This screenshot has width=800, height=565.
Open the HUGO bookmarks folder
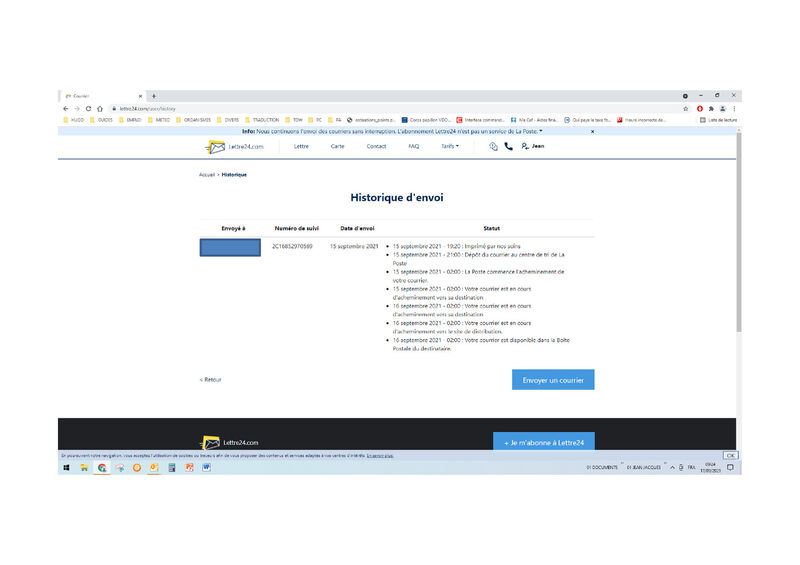click(x=74, y=120)
